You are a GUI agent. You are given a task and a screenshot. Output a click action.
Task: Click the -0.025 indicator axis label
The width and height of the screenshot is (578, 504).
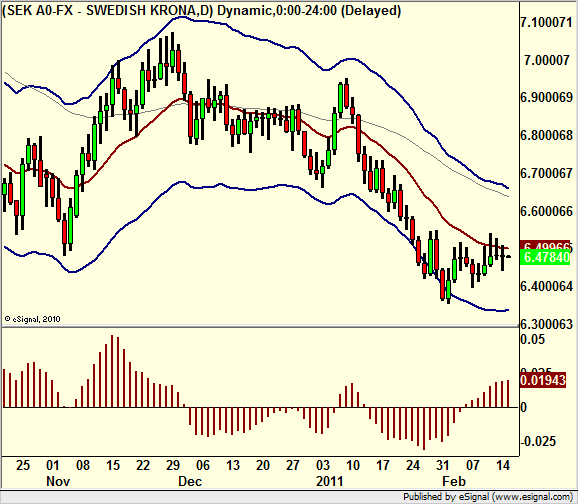pos(538,441)
